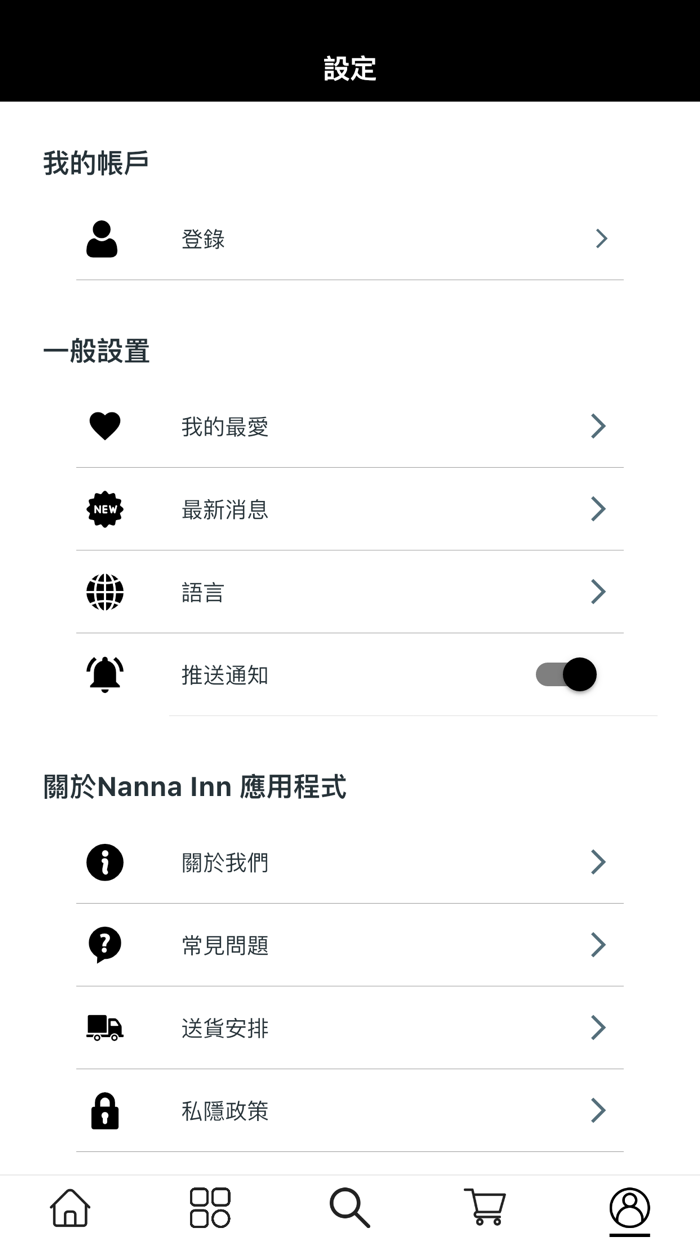
Task: Tap the question mark FAQ icon
Action: point(105,945)
